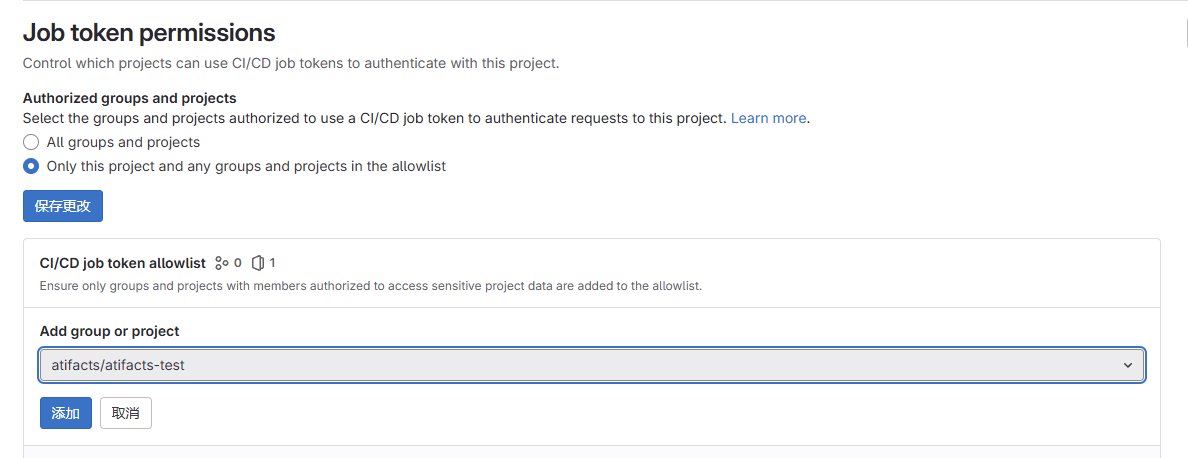1188x458 pixels.
Task: Click the groups count icon in allowlist header
Action: pyautogui.click(x=222, y=263)
